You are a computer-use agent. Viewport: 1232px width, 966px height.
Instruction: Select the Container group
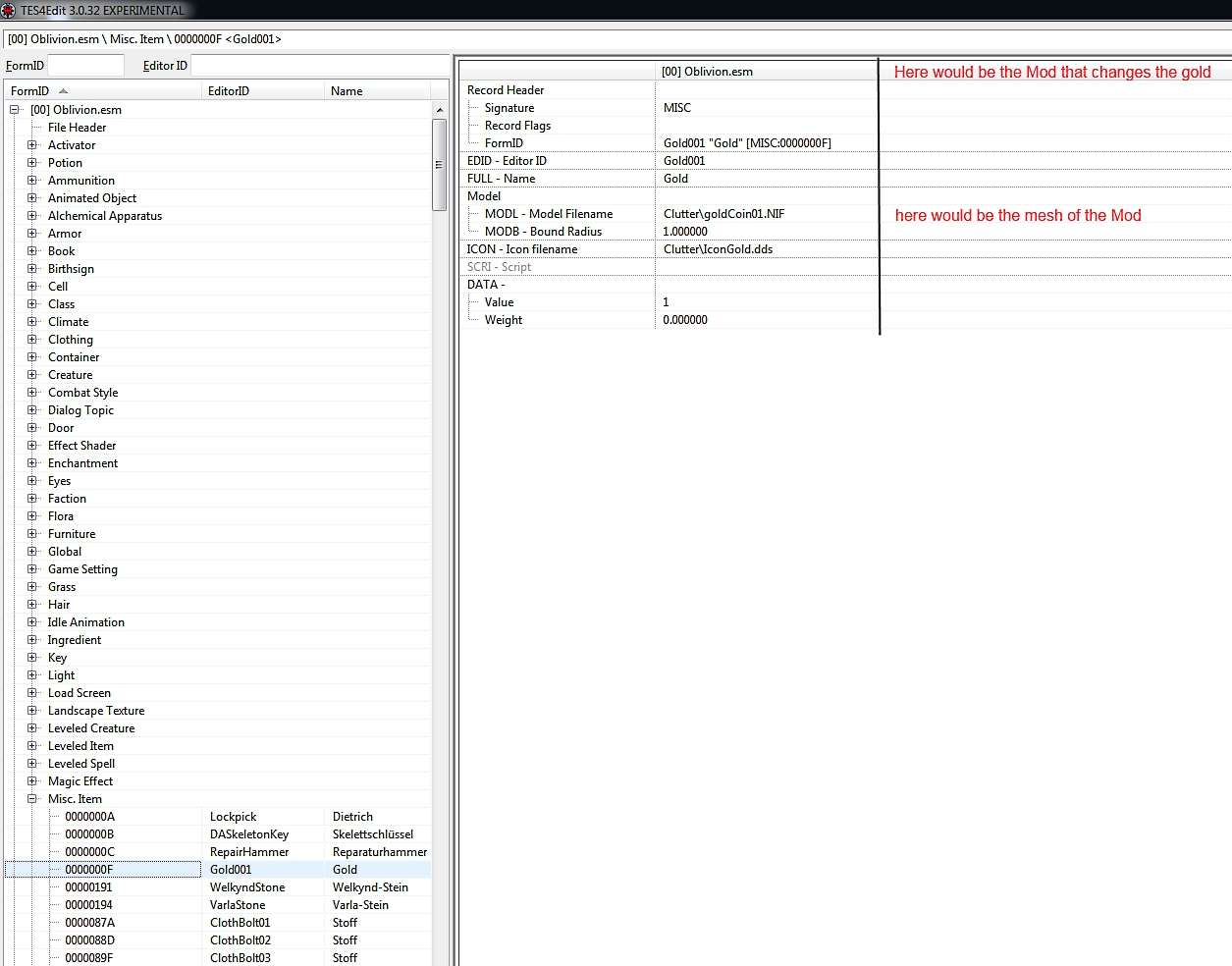[74, 357]
